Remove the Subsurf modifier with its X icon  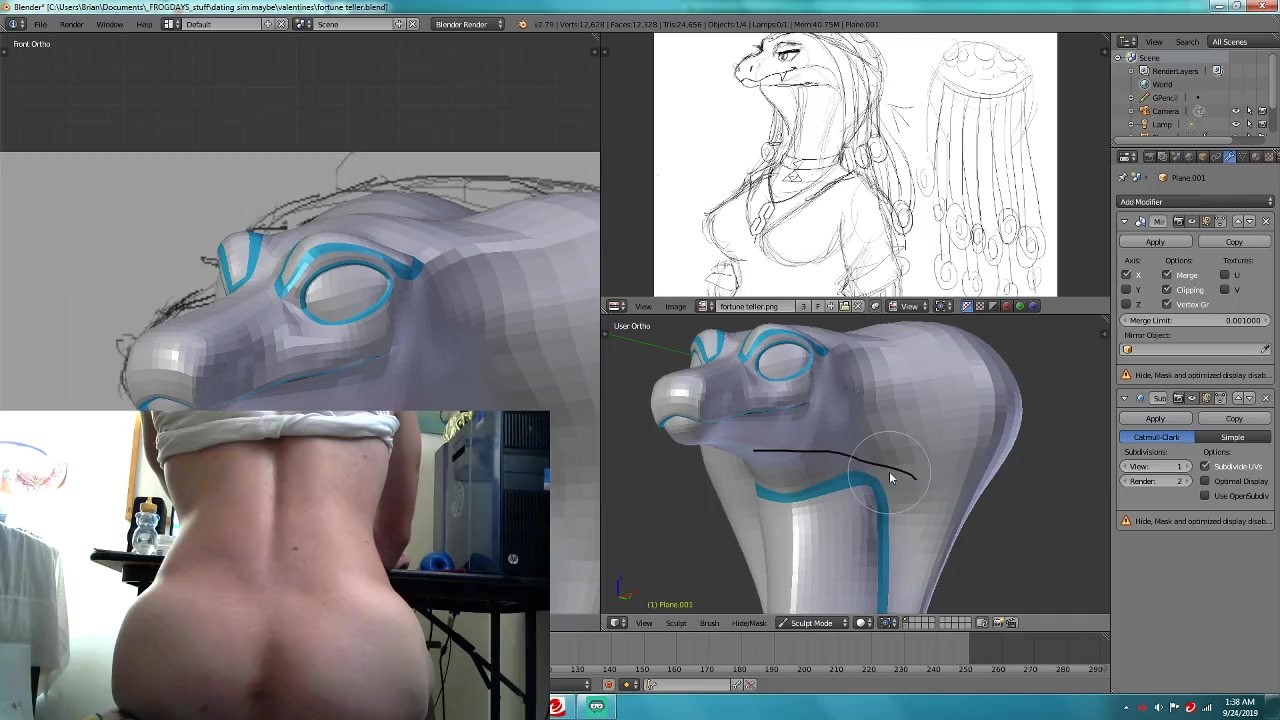click(x=1266, y=398)
